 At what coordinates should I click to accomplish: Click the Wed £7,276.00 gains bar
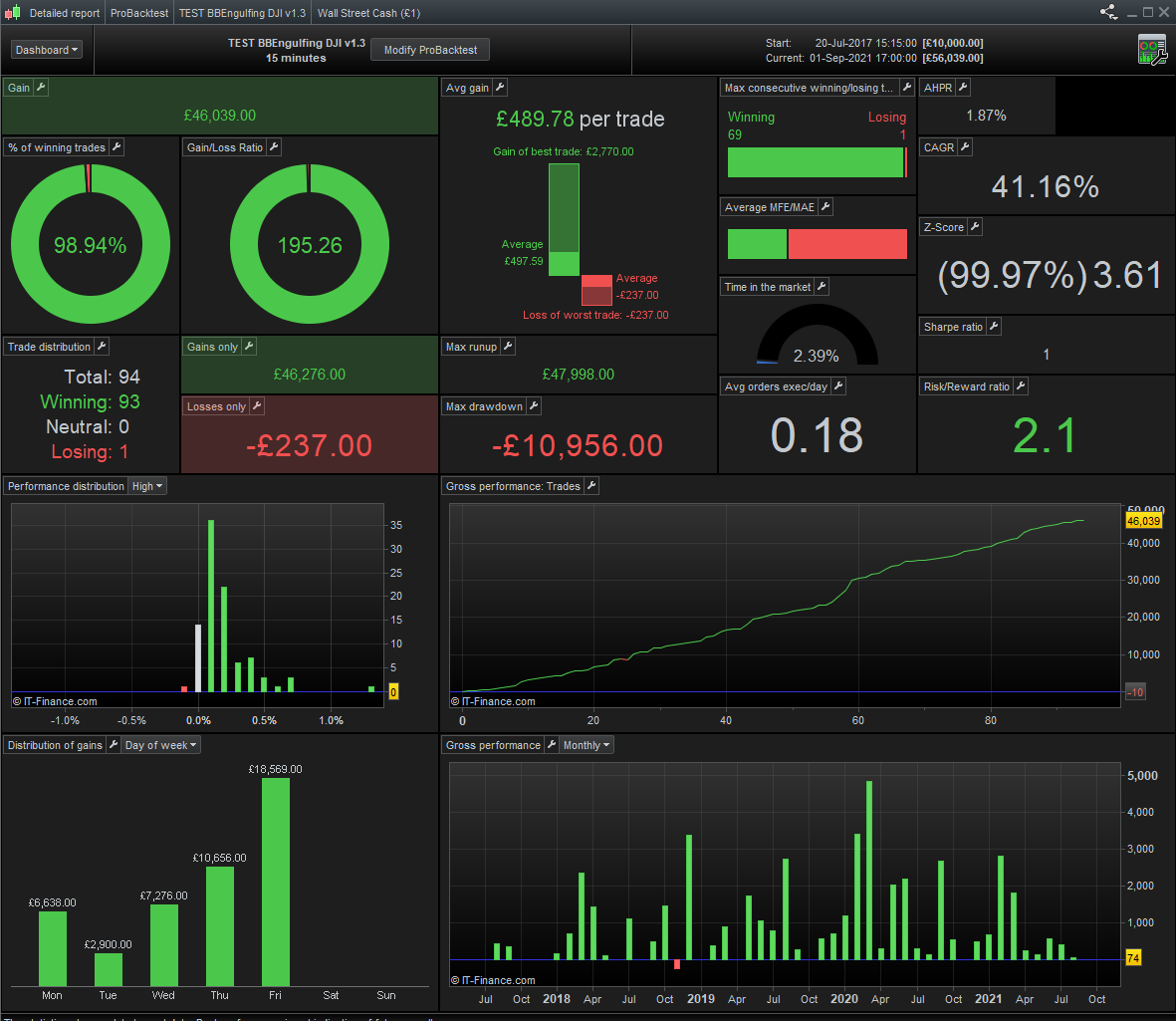164,945
